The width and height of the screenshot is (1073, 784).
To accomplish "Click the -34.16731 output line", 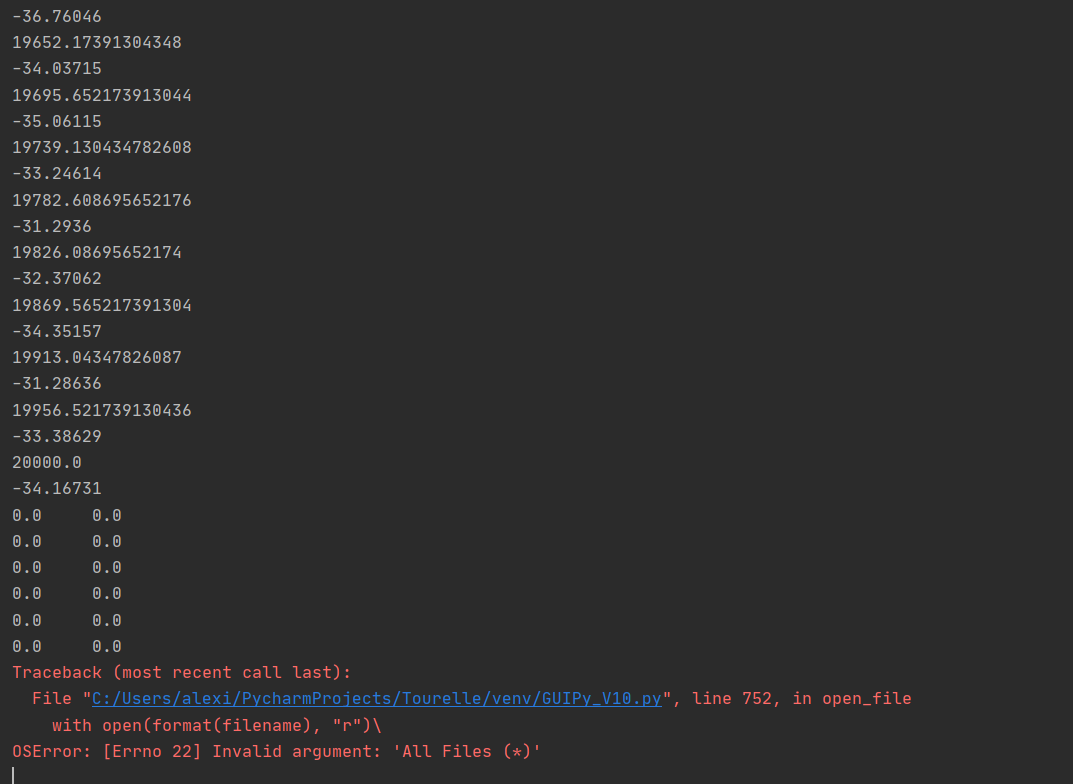I will coord(57,488).
